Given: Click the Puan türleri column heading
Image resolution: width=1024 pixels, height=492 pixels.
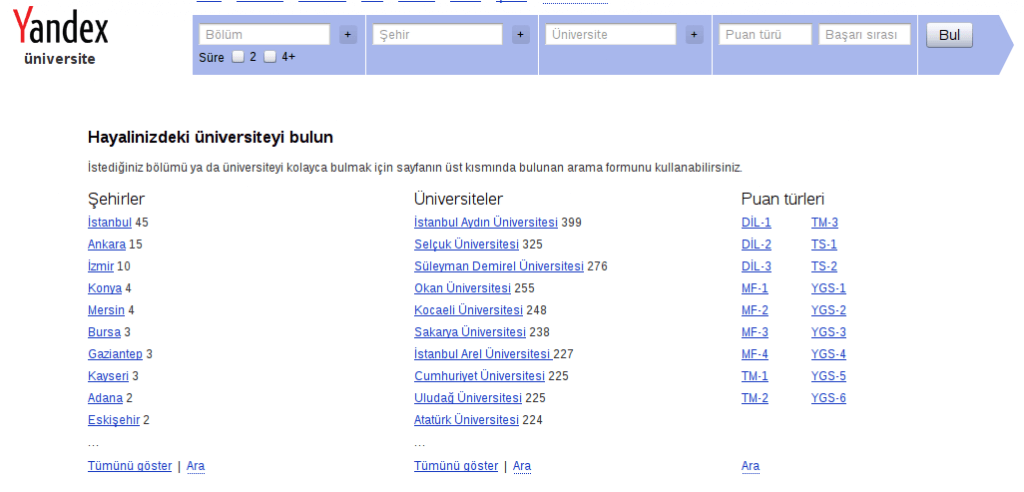Looking at the screenshot, I should coord(783,199).
